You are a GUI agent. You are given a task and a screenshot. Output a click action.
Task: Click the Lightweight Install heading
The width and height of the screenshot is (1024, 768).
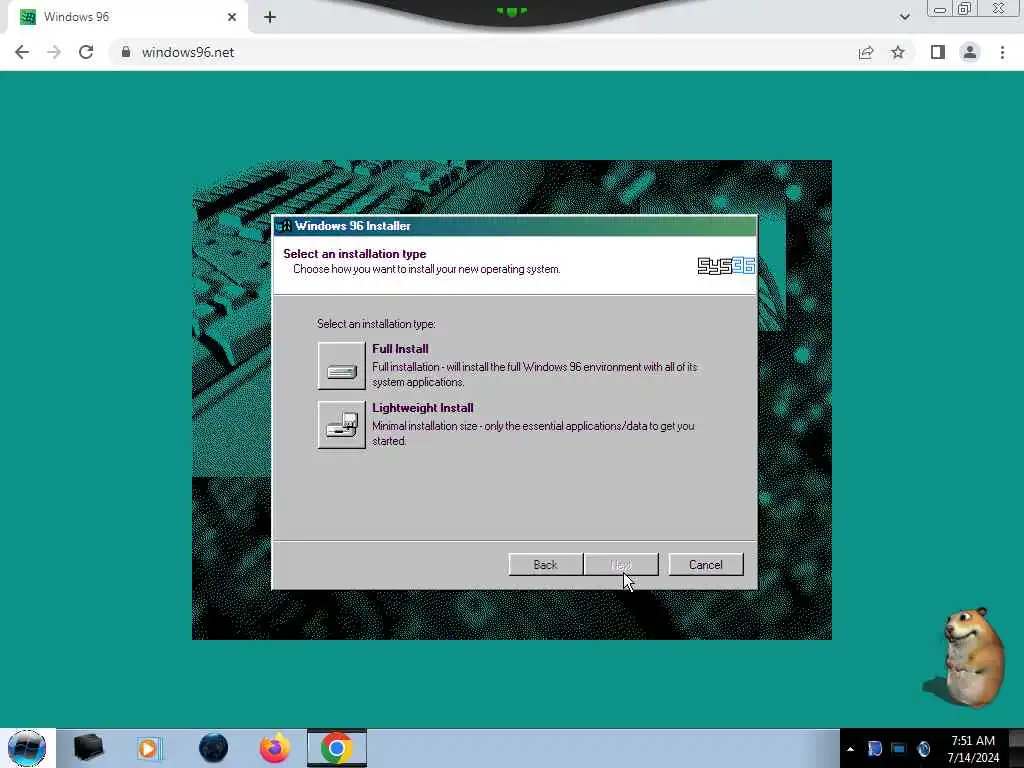point(423,408)
